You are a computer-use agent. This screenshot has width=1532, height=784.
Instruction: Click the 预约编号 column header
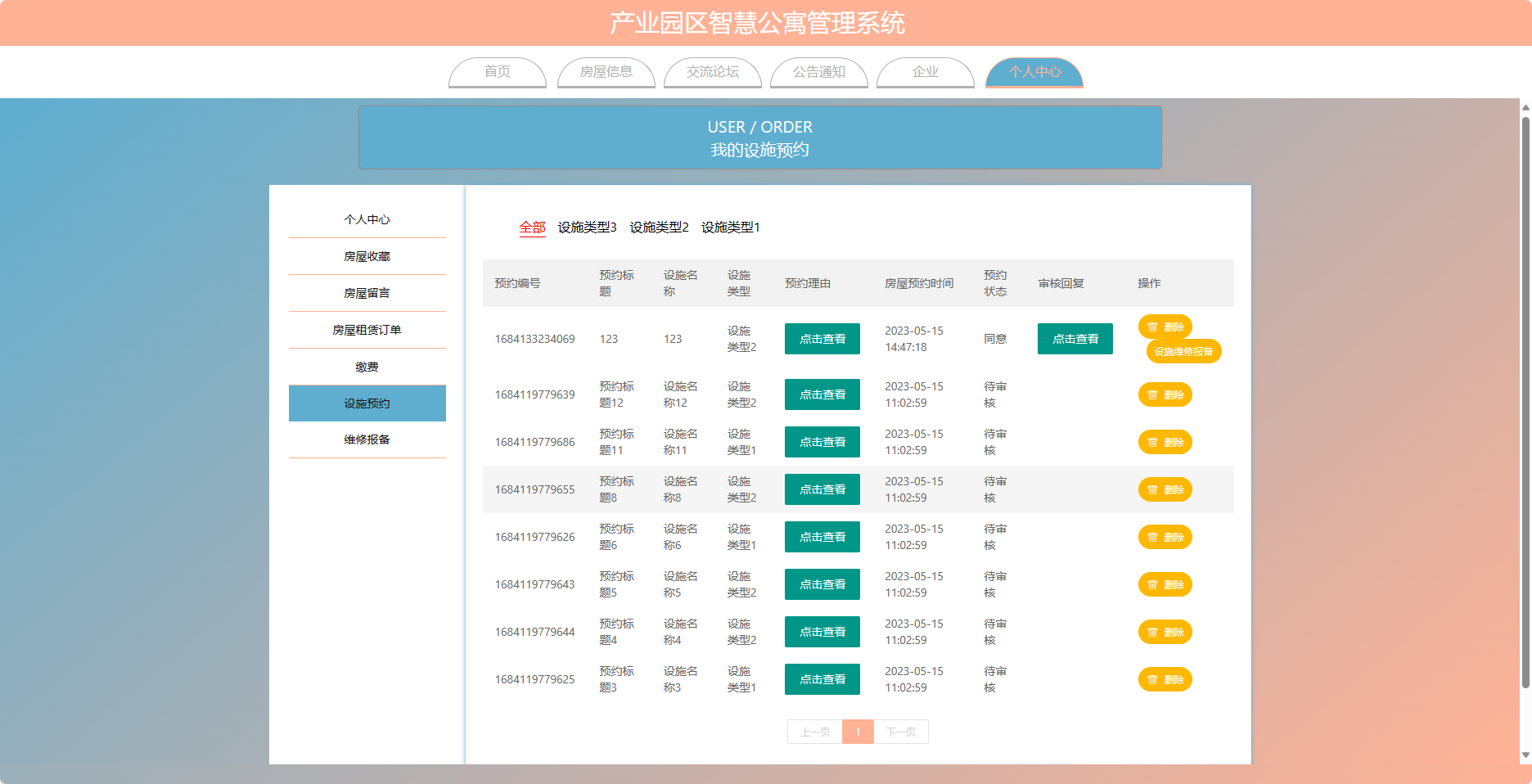point(517,283)
